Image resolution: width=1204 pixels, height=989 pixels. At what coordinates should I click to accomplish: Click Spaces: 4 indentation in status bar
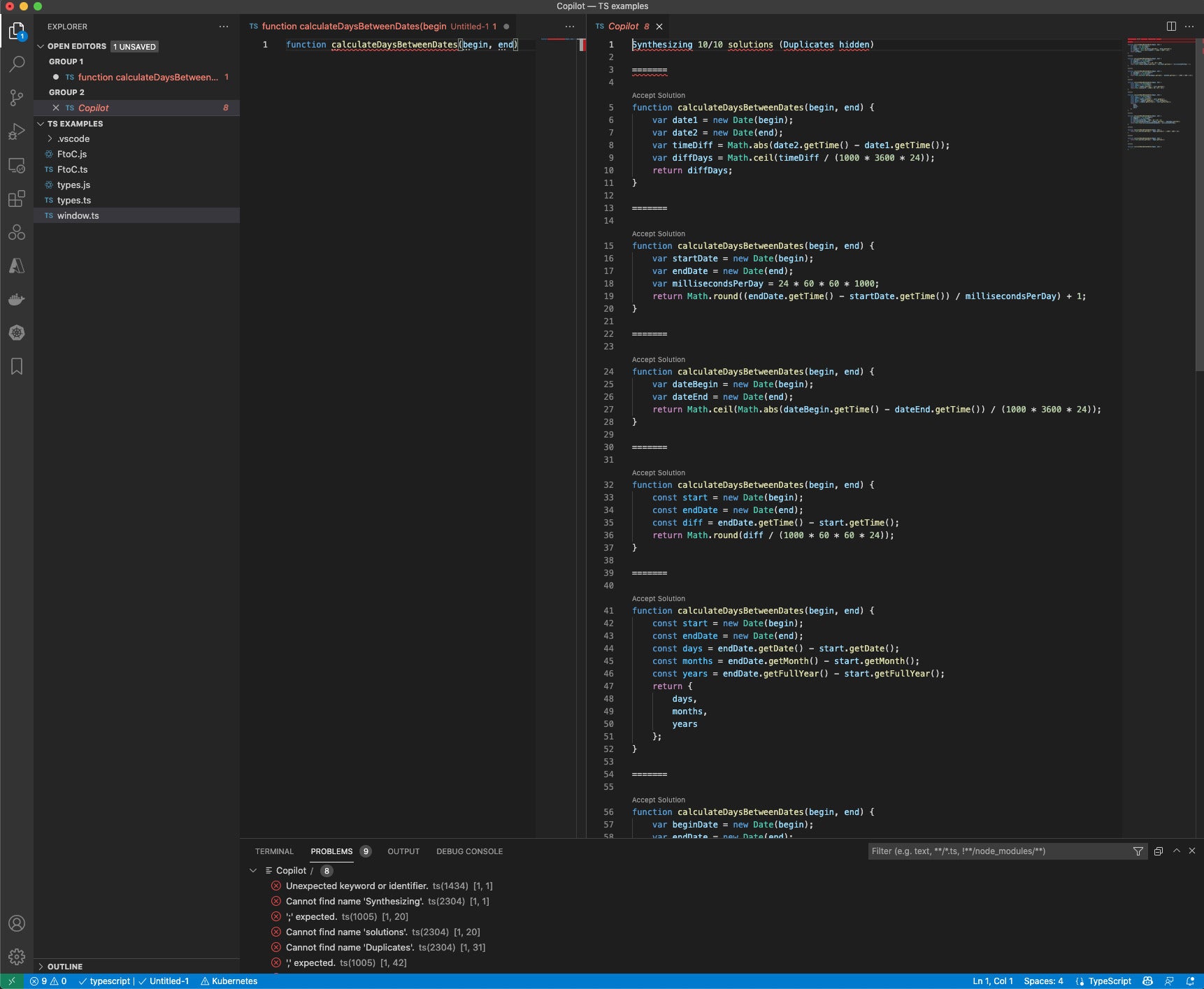[1043, 981]
